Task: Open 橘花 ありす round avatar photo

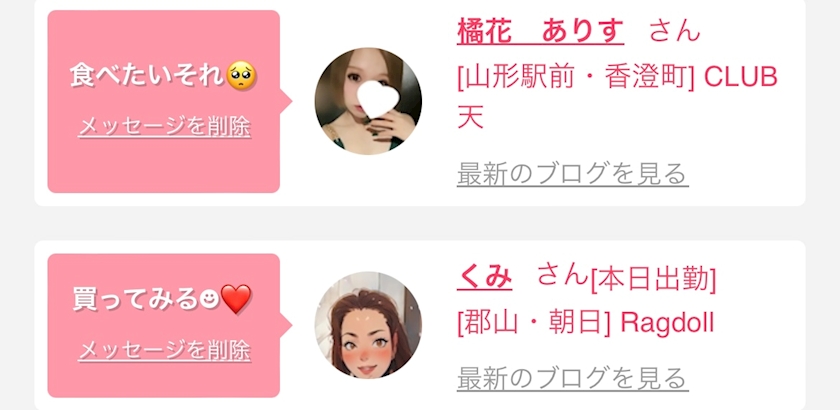Action: tap(368, 101)
